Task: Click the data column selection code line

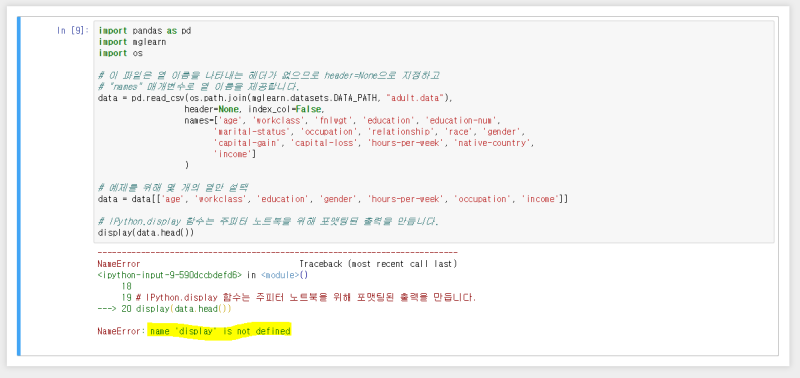Action: click(x=333, y=199)
